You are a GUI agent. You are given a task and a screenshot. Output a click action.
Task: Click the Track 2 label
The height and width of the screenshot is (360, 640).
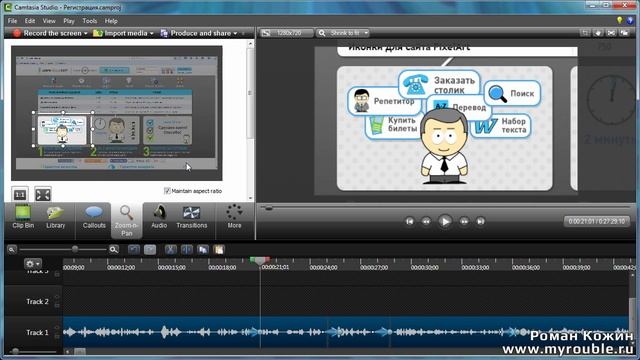pyautogui.click(x=37, y=302)
